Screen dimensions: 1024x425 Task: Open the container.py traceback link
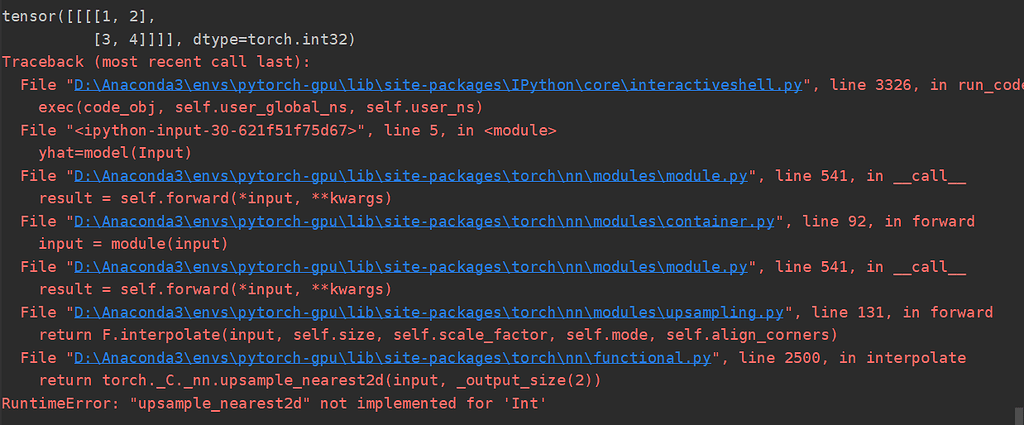[x=414, y=221]
